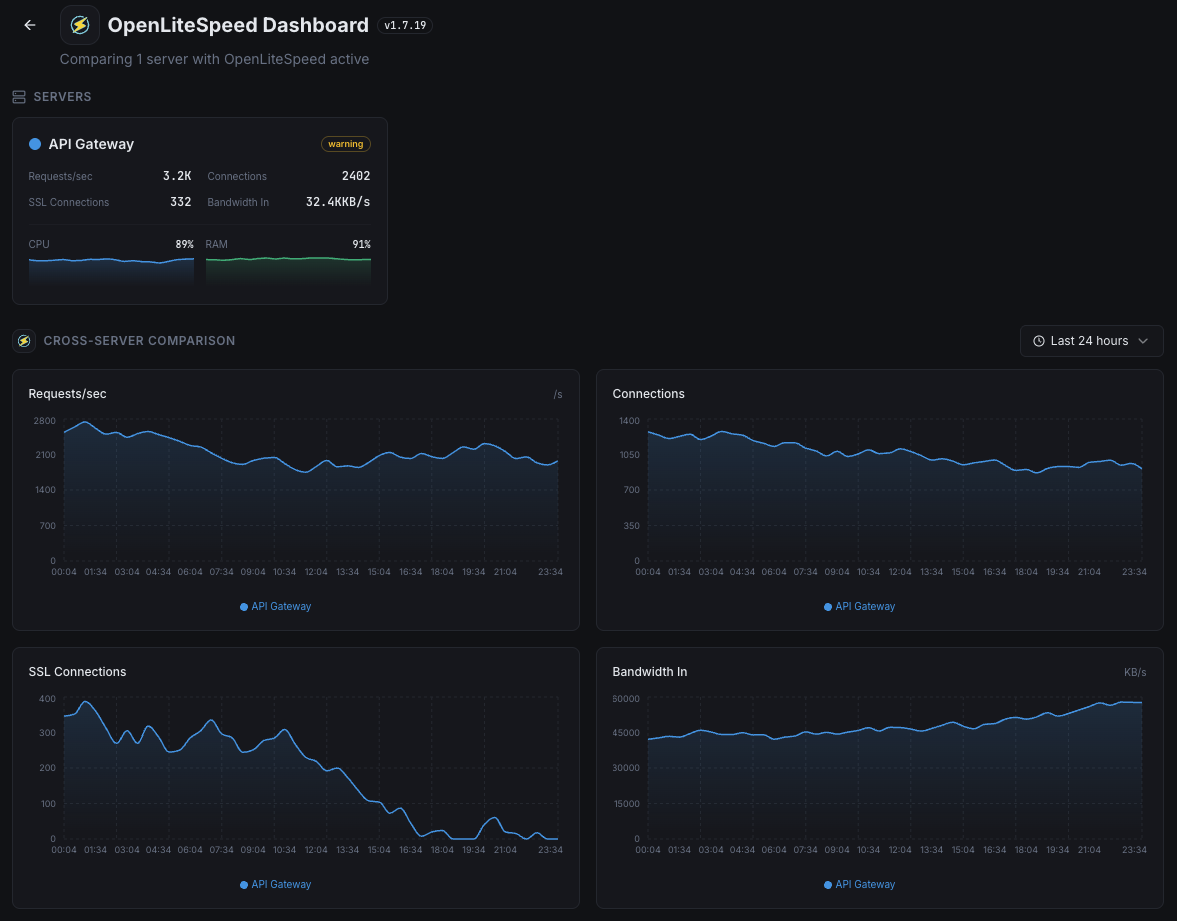Viewport: 1177px width, 921px height.
Task: Click the CPU 89% sparkline graph
Action: (x=111, y=267)
